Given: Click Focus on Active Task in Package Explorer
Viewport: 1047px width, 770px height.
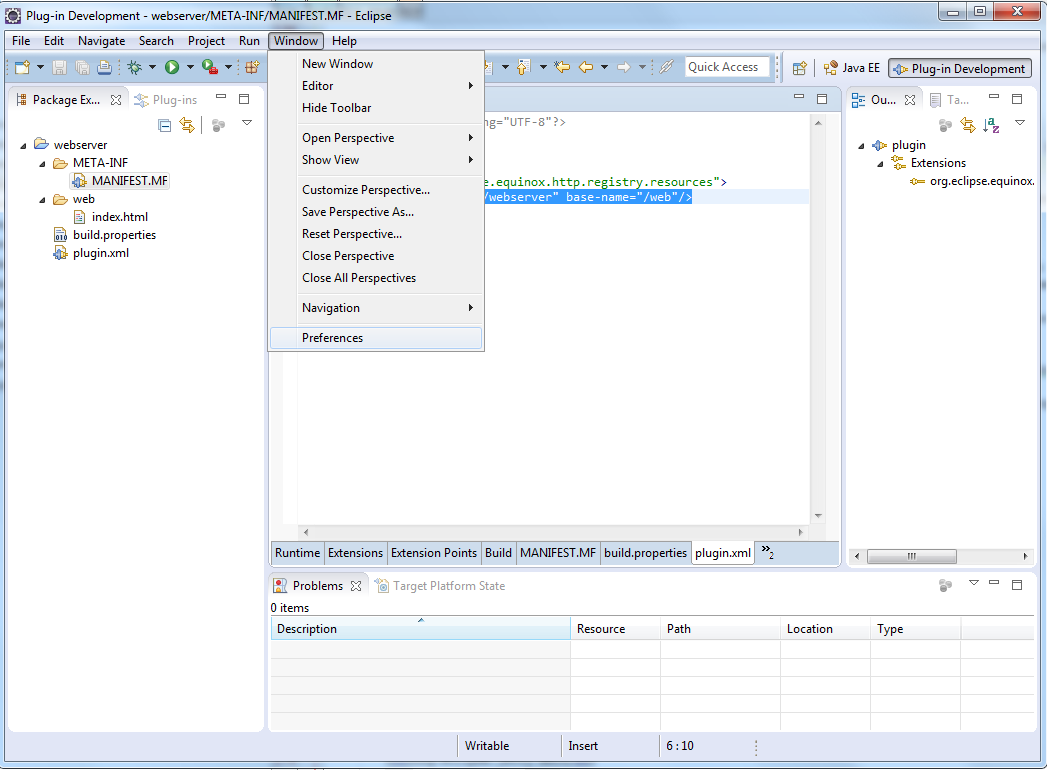Looking at the screenshot, I should click(218, 125).
